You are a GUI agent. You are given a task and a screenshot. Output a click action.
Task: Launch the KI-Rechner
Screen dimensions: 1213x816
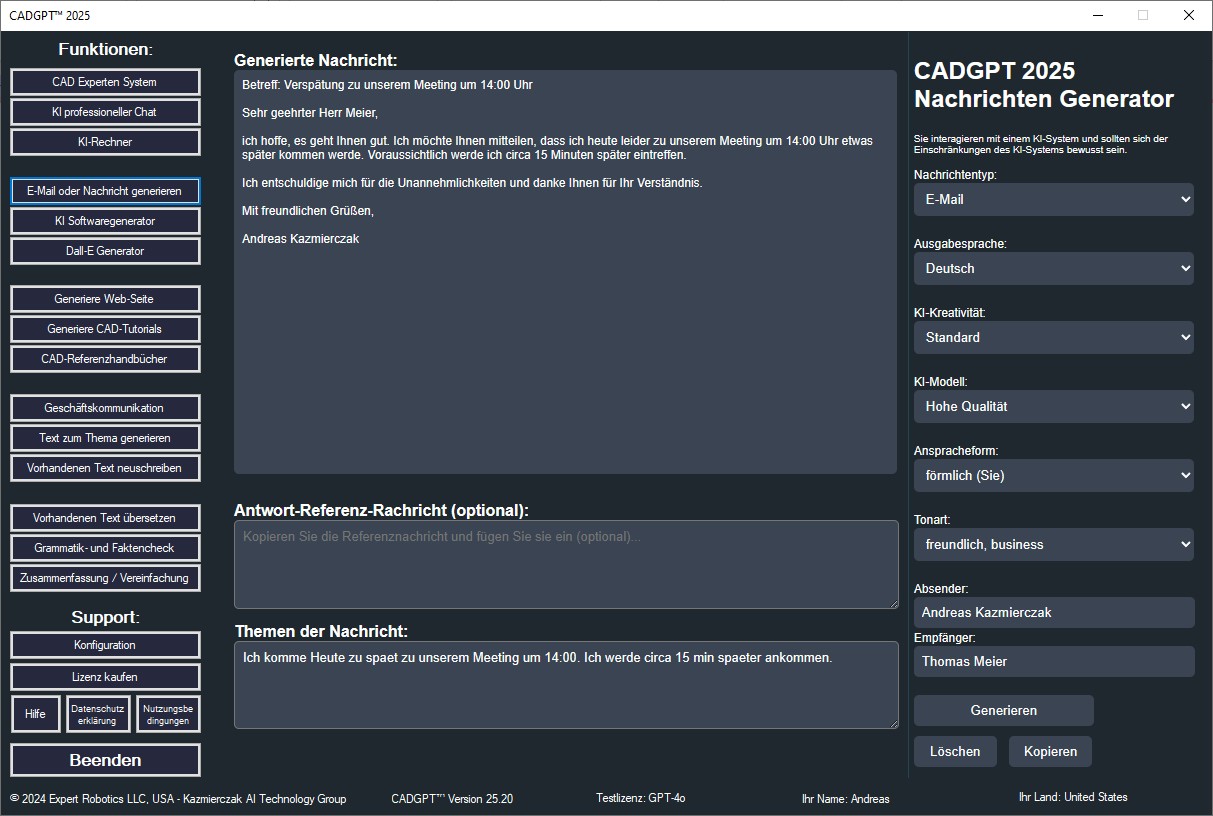pos(105,142)
